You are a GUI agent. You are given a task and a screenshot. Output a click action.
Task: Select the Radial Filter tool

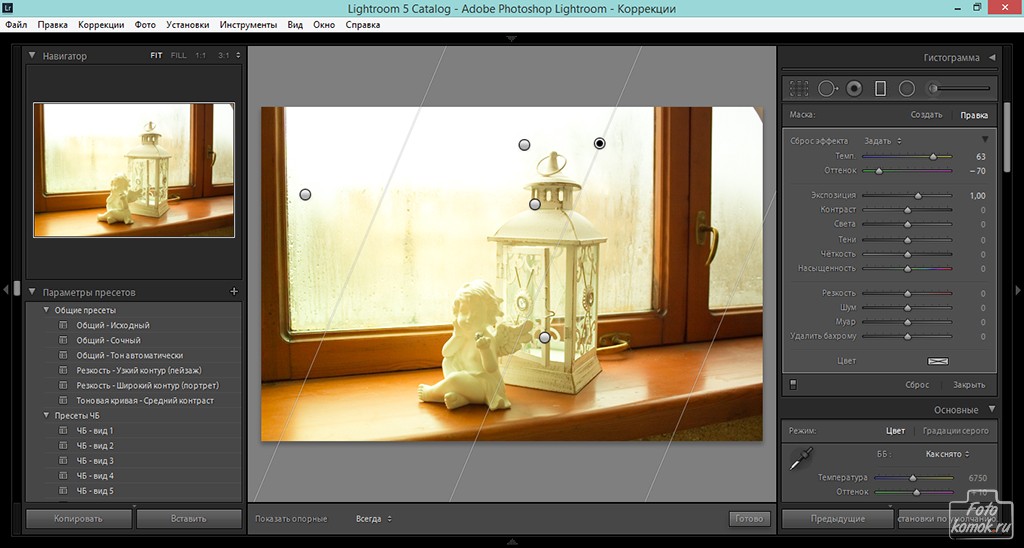coord(906,88)
